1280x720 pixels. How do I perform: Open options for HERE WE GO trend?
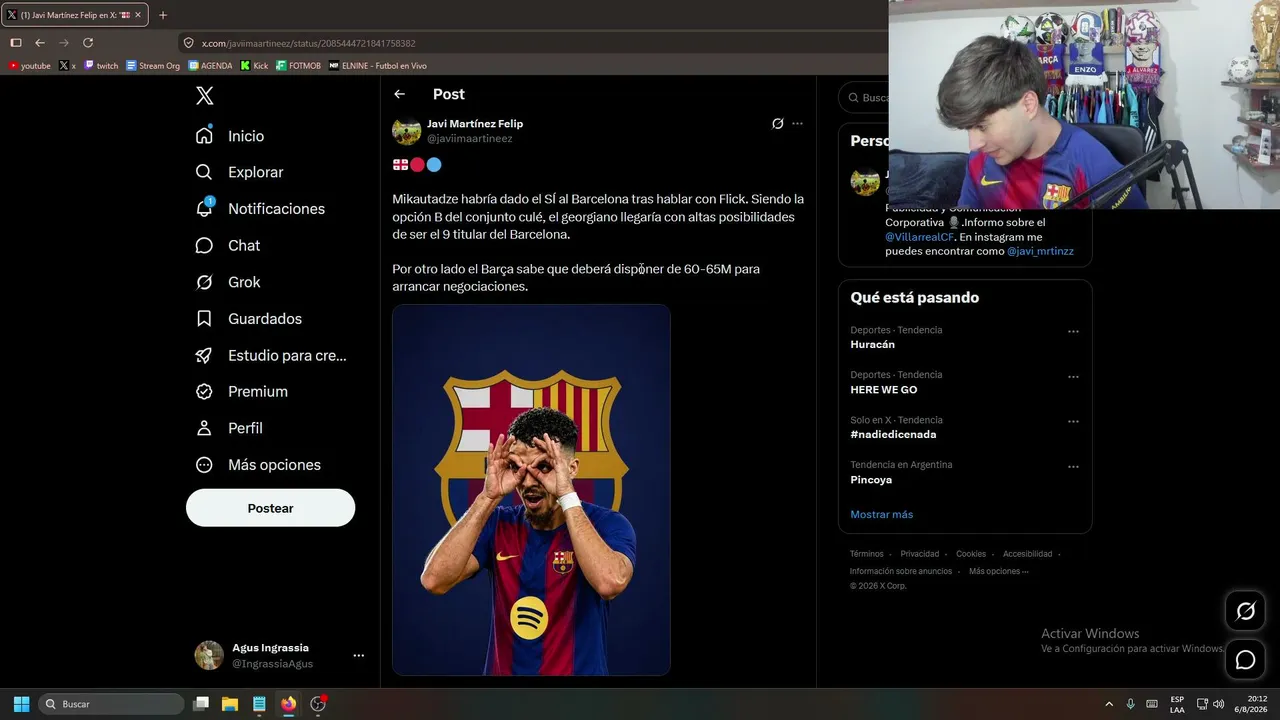point(1073,376)
